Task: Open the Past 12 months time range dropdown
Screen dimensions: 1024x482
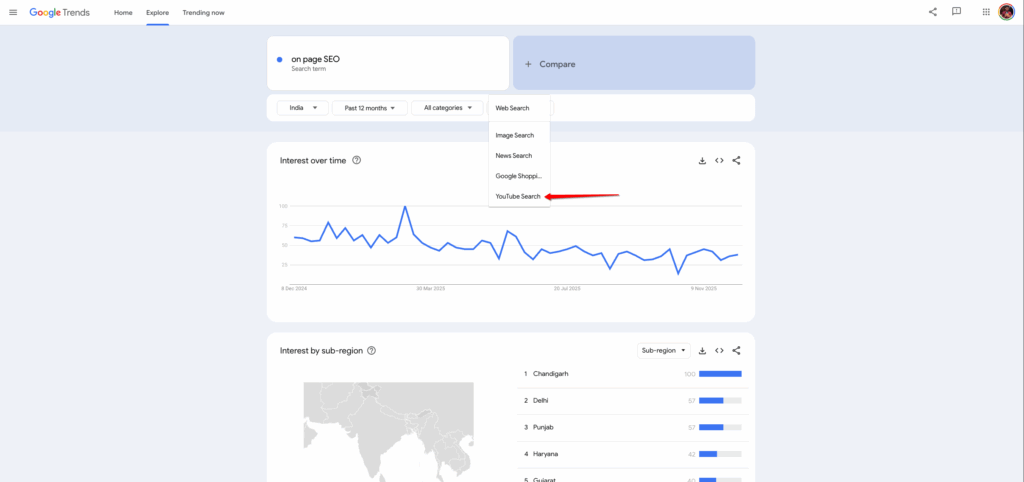Action: [370, 108]
